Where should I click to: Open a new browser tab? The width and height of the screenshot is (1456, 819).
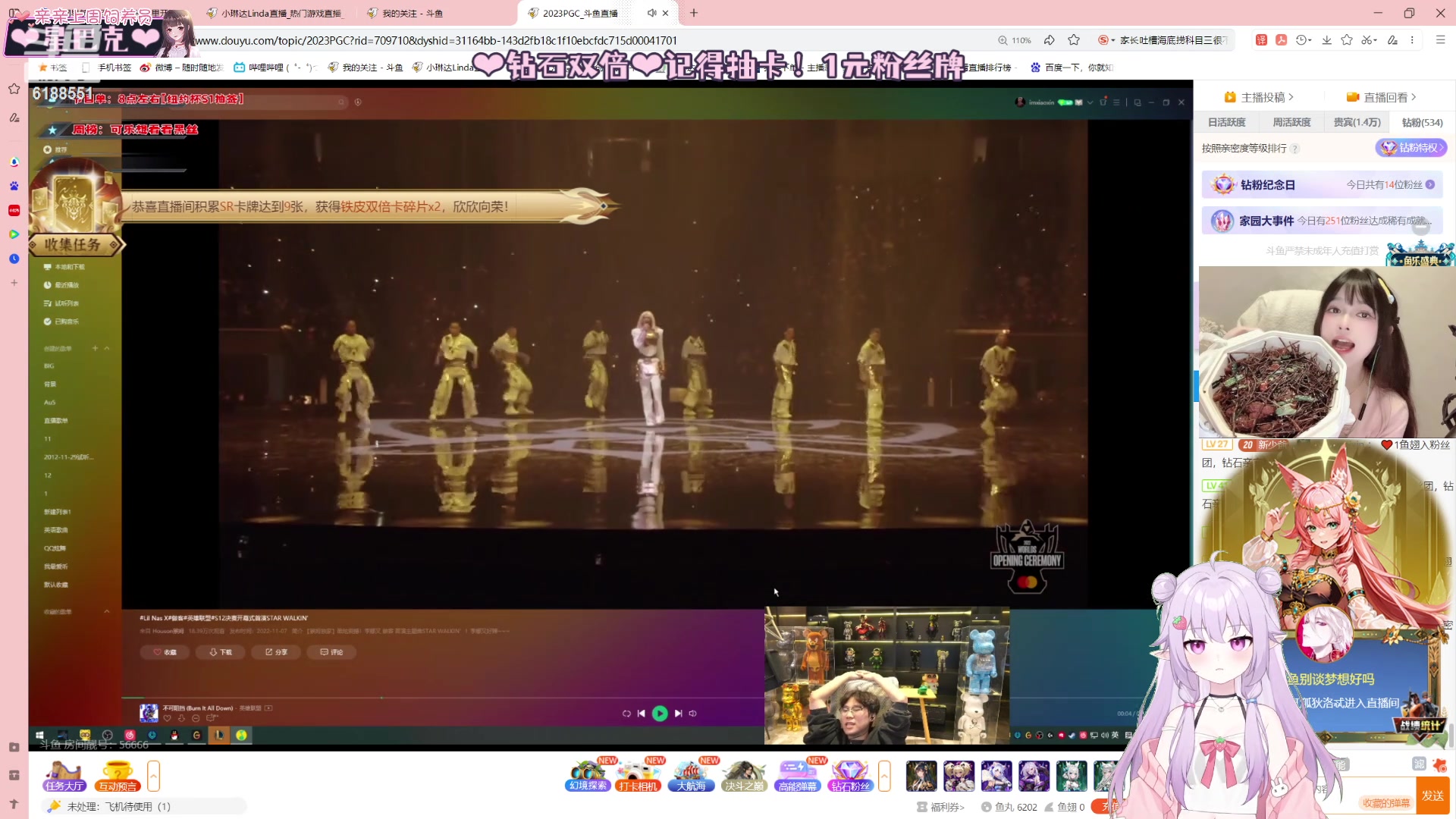[693, 13]
